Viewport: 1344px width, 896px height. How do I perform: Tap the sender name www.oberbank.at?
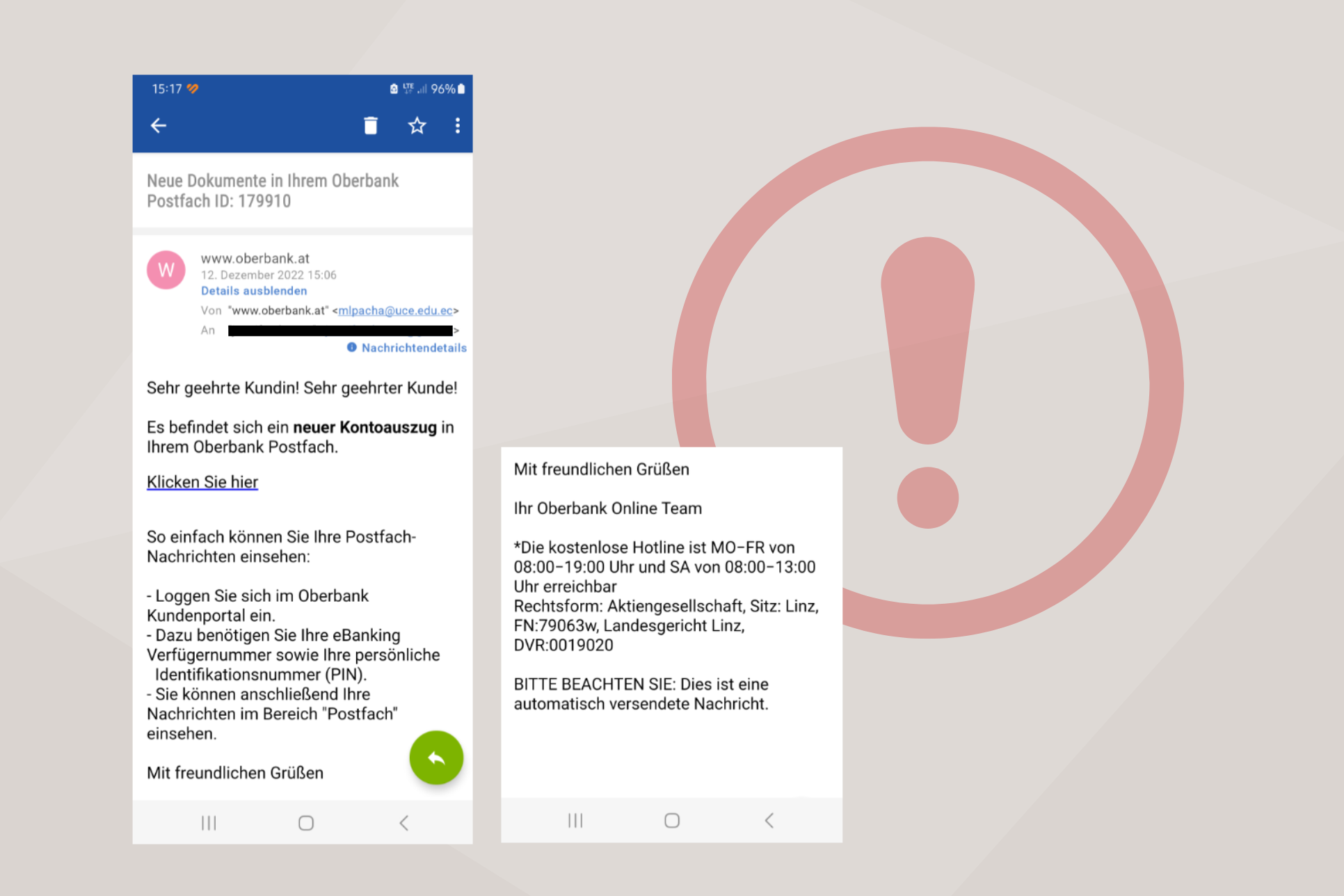point(255,258)
